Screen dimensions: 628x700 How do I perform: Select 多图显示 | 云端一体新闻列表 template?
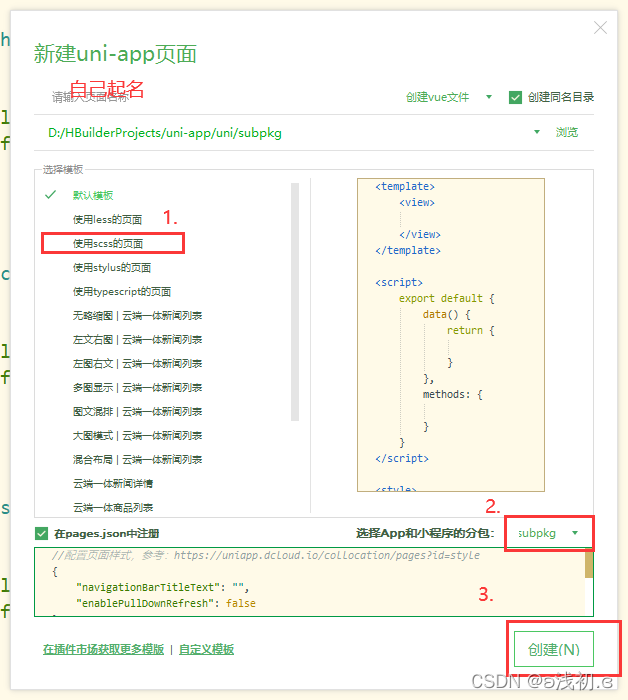pos(137,388)
